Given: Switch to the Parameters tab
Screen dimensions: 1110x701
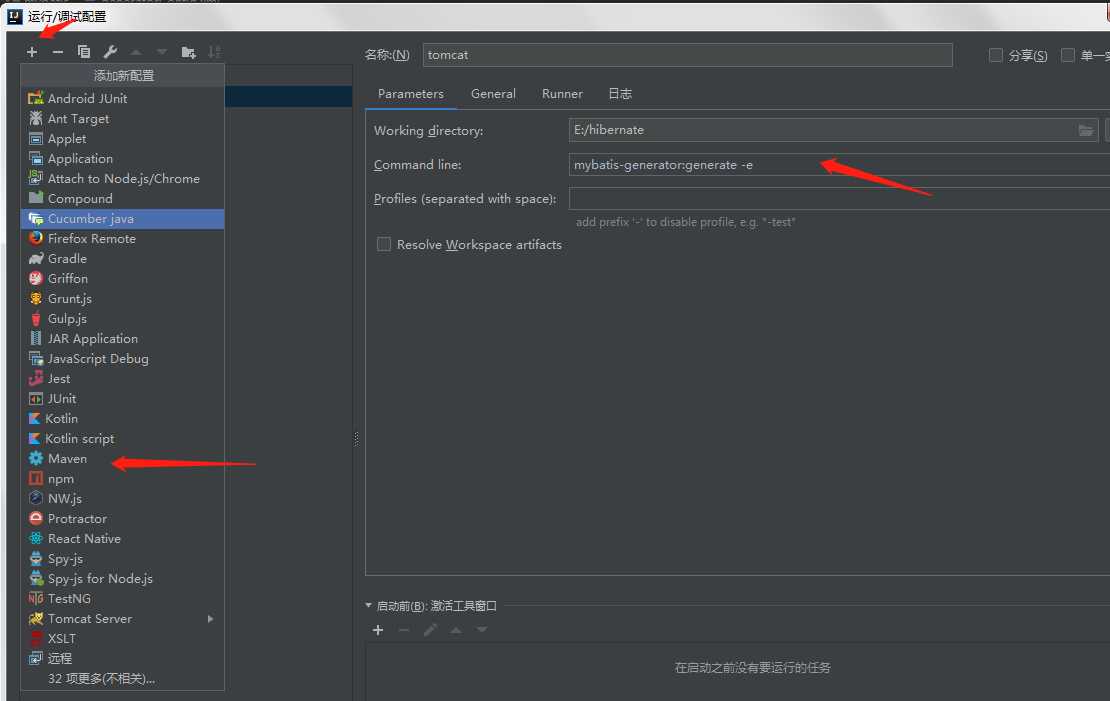Looking at the screenshot, I should tap(411, 94).
